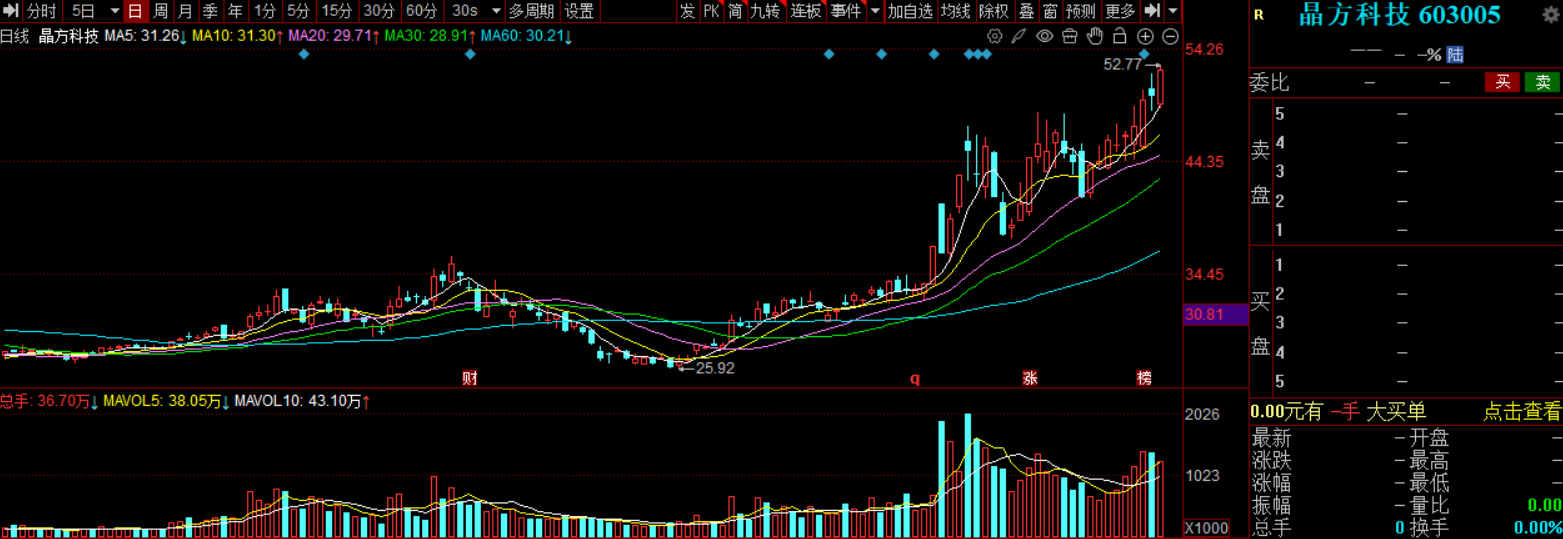The image size is (1563, 539).
Task: Select the 5日 period view
Action: (x=84, y=11)
